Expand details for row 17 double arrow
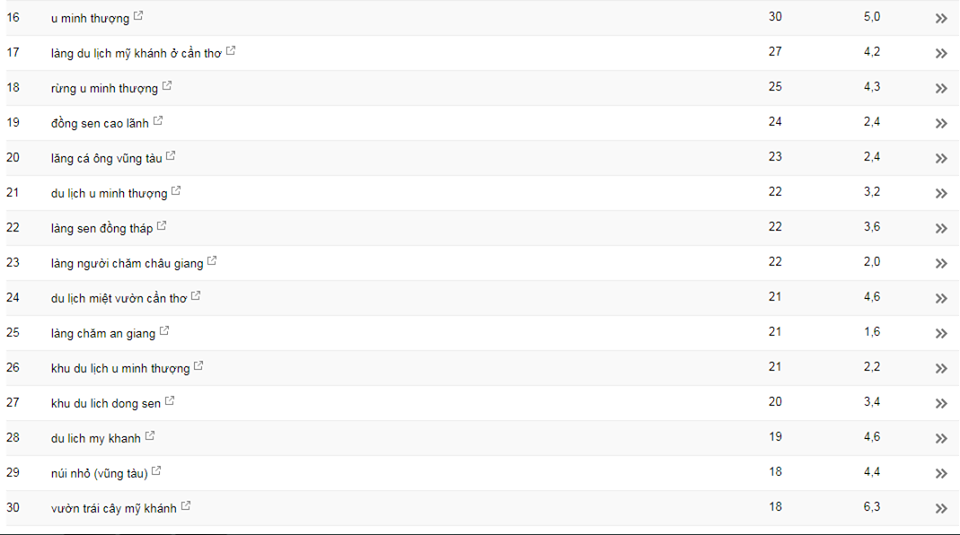Viewport: 960px width, 535px height. pyautogui.click(x=941, y=53)
